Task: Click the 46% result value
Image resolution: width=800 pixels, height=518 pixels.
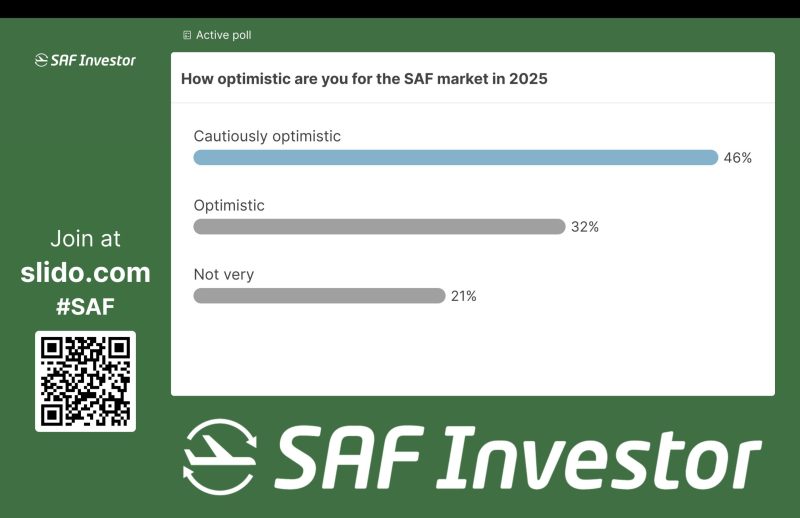Action: coord(737,158)
